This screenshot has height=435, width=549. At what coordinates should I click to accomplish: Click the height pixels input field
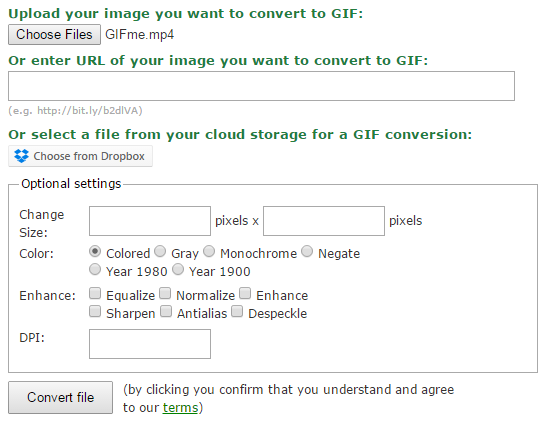[324, 221]
